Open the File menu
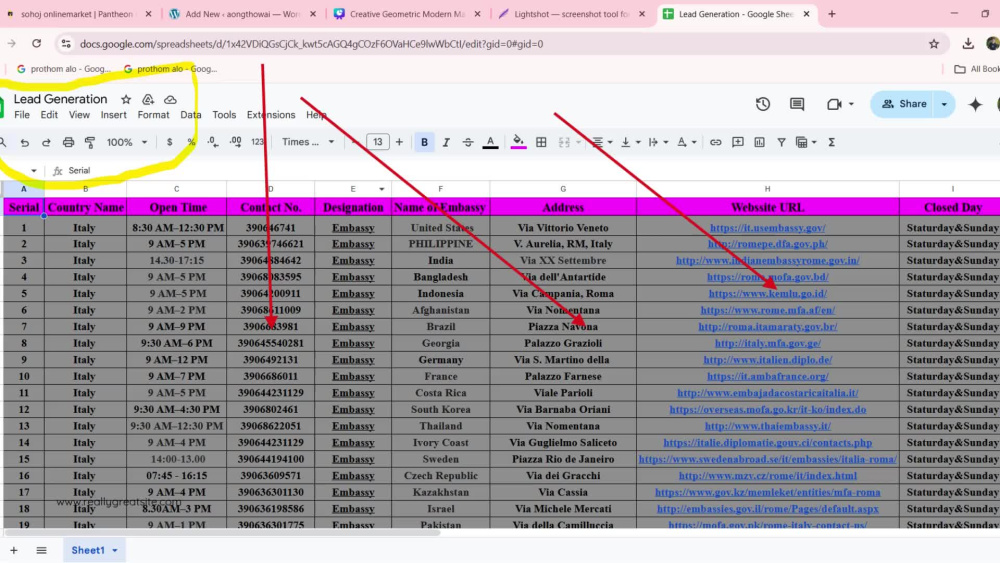 [22, 115]
